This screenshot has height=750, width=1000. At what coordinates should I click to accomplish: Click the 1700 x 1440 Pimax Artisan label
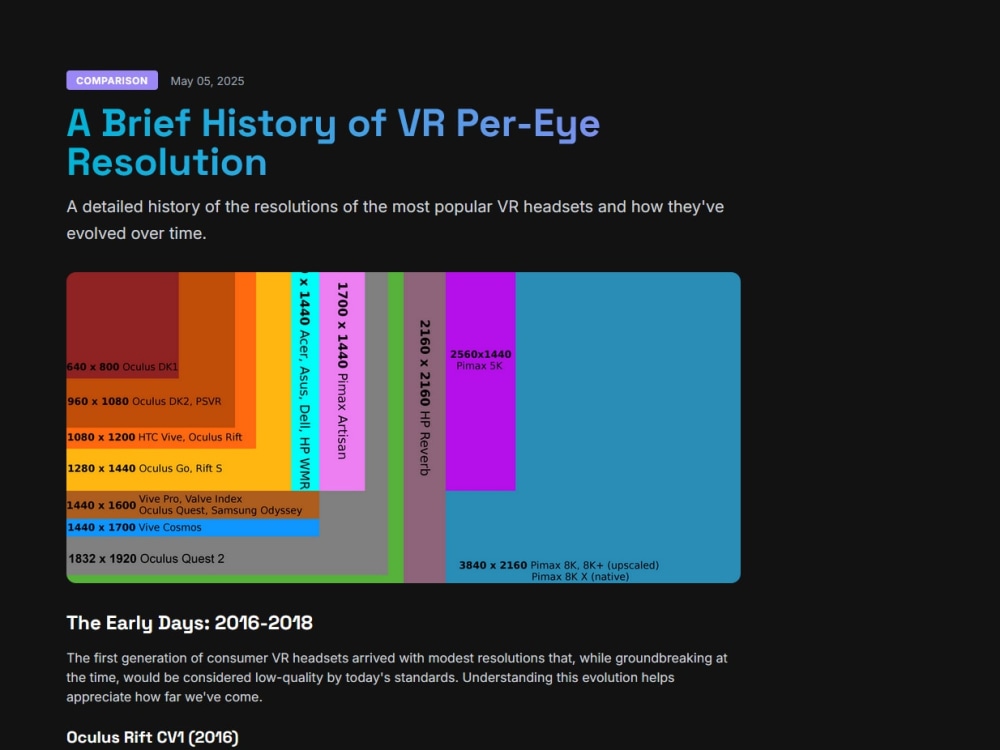[342, 371]
